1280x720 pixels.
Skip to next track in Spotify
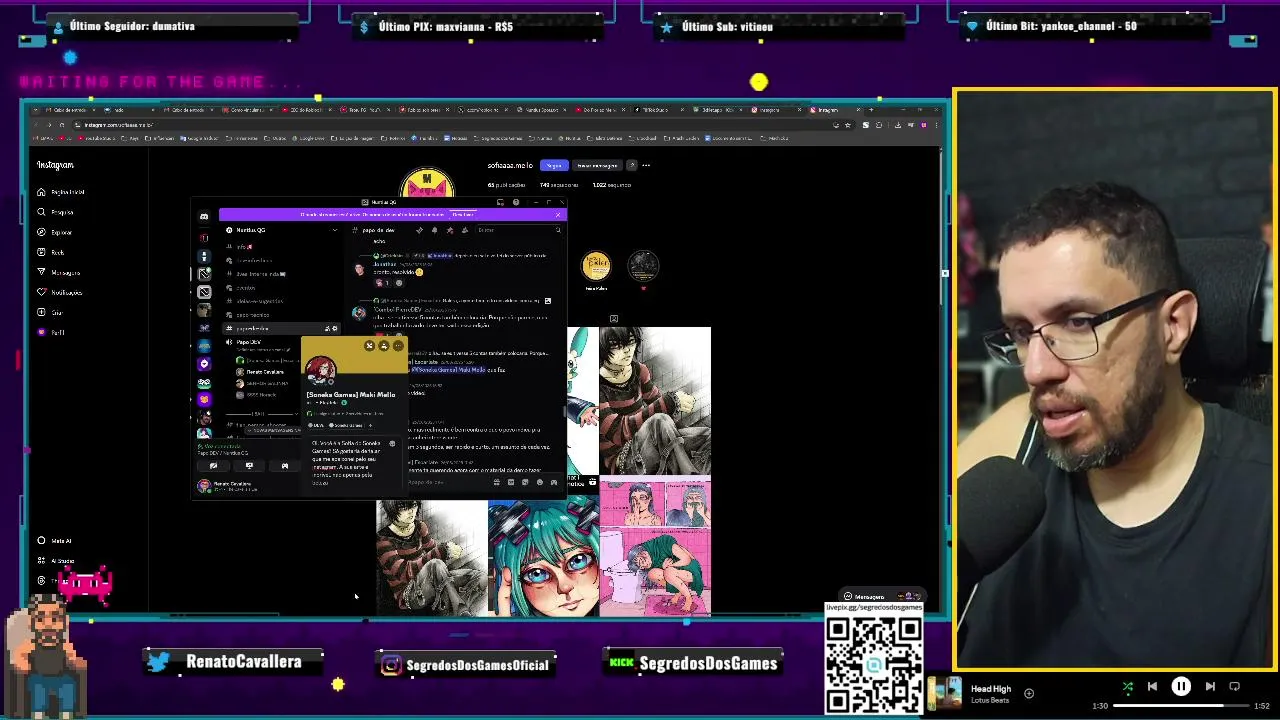pyautogui.click(x=1210, y=687)
